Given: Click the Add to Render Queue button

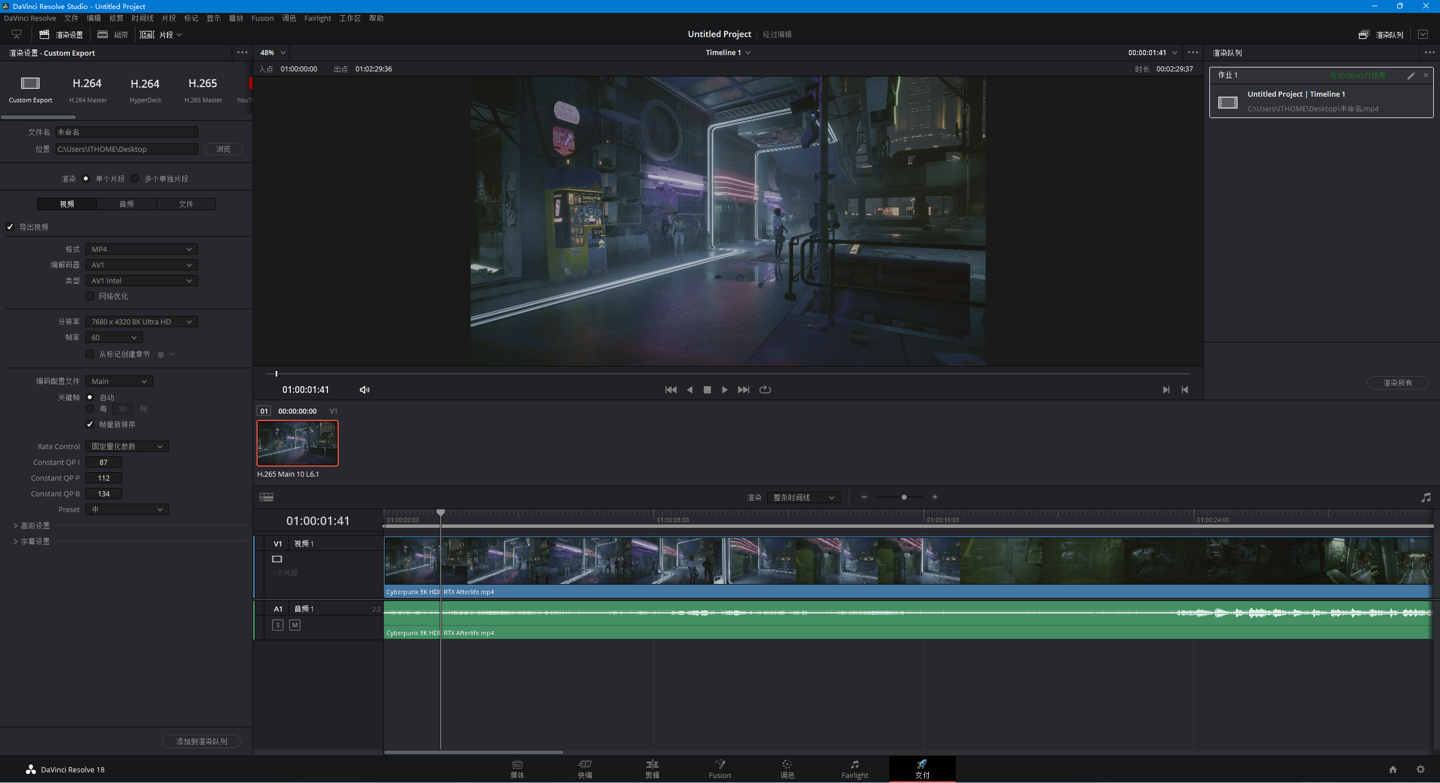Looking at the screenshot, I should point(202,741).
